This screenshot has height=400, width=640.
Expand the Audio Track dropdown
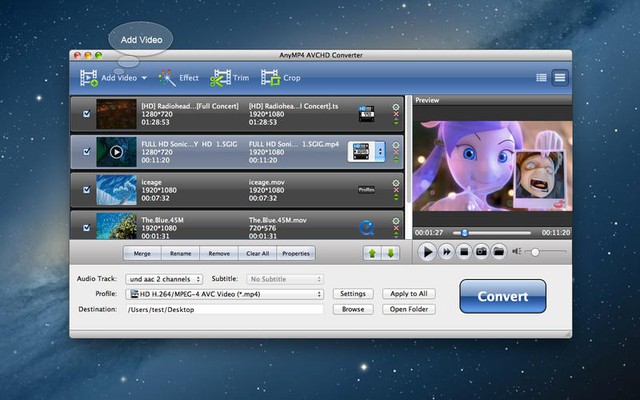pos(165,279)
